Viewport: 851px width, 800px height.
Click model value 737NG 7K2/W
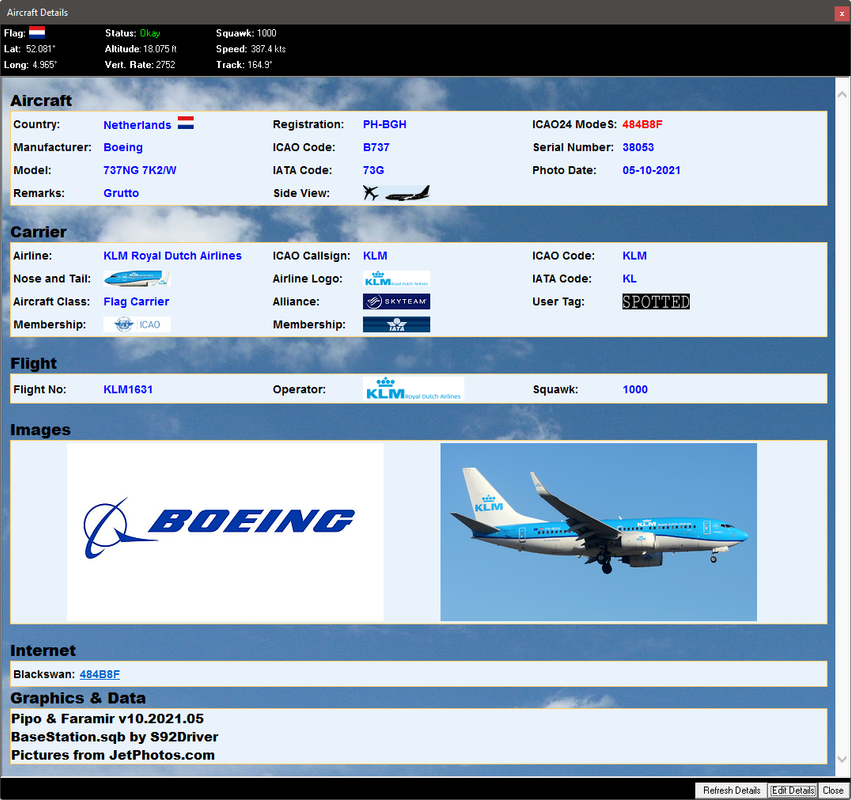[140, 170]
